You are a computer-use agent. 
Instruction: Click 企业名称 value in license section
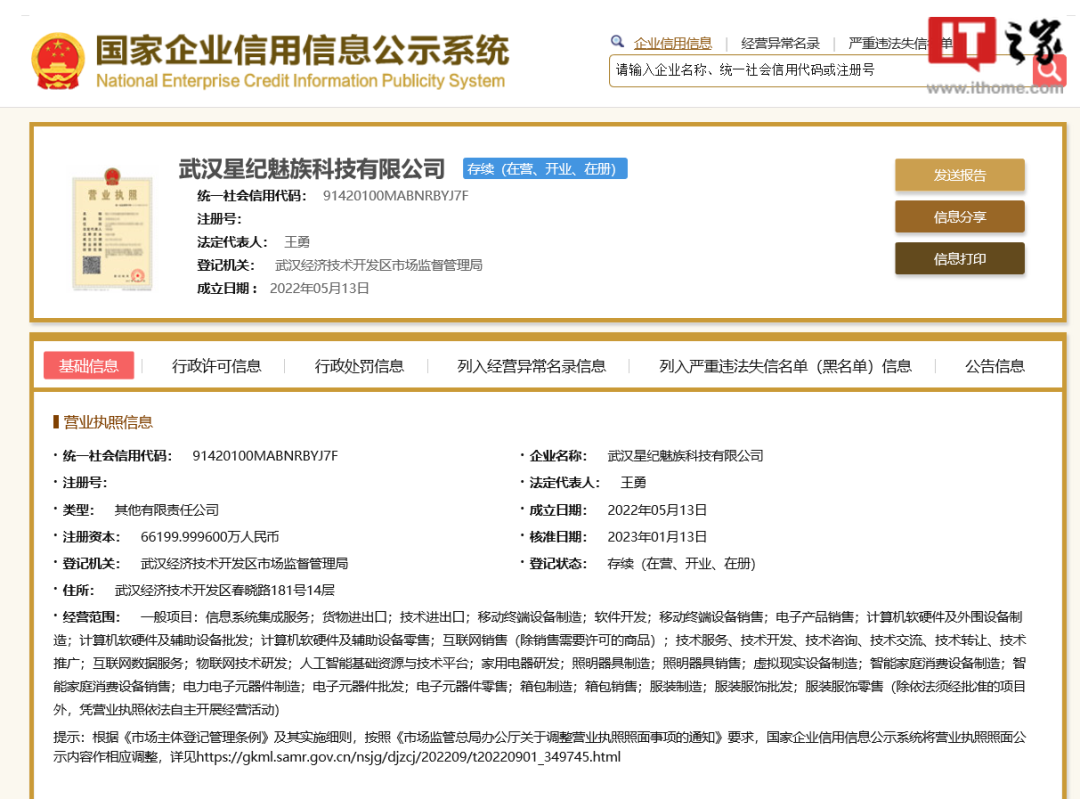click(x=685, y=455)
